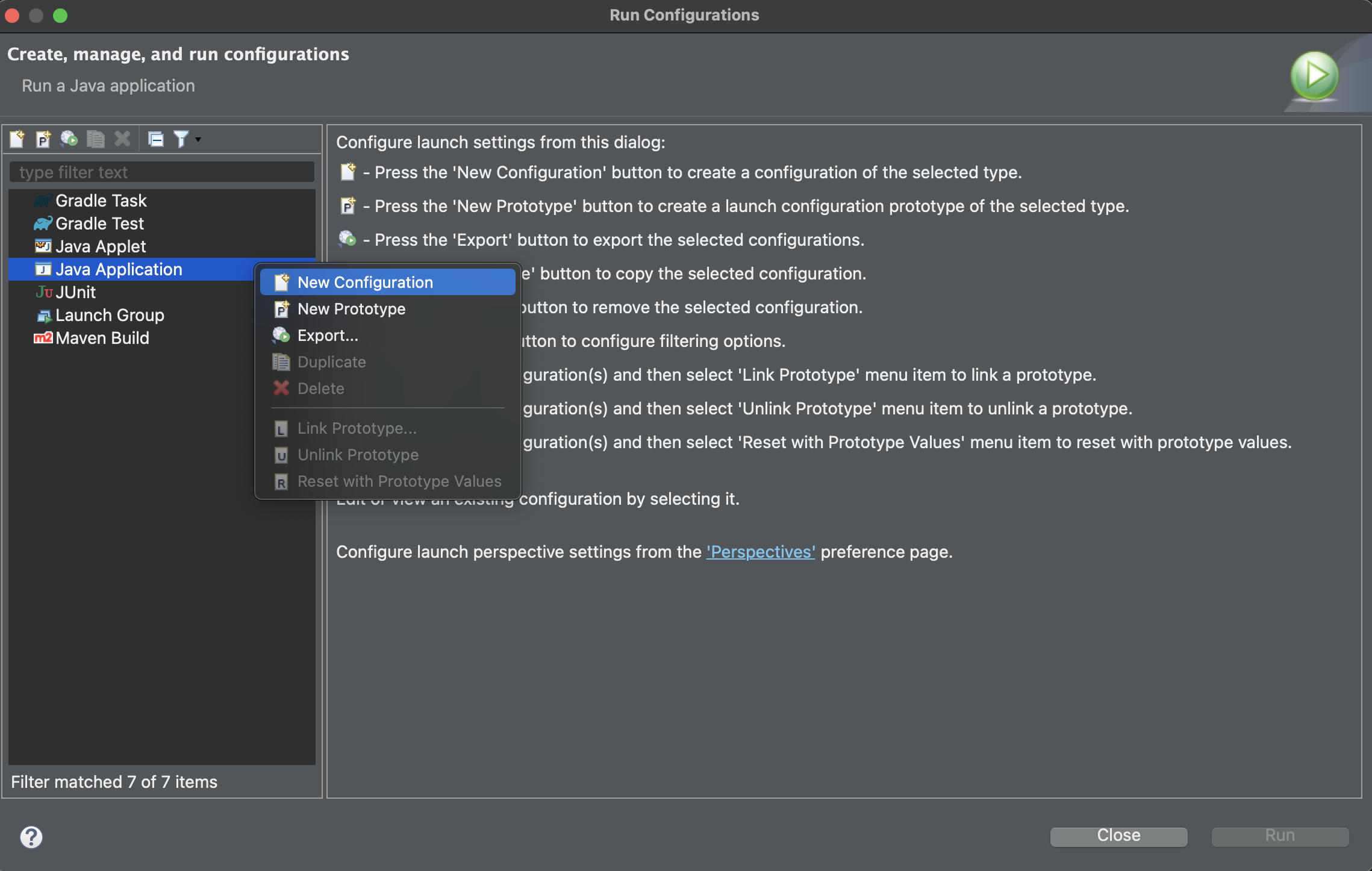Select Maven Build in the list

point(102,338)
